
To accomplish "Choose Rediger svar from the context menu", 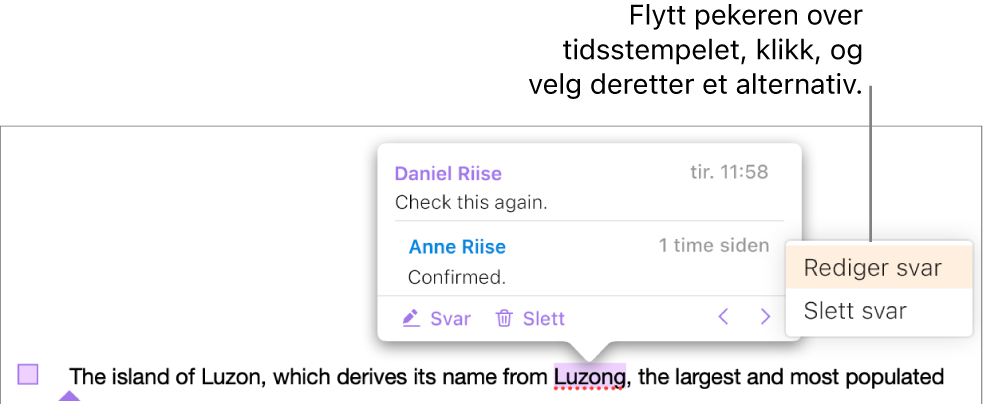I will pos(872,269).
